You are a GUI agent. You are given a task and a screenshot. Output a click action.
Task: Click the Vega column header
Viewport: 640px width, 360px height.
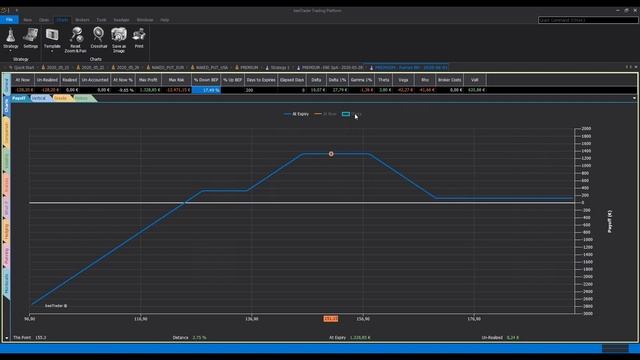[x=403, y=80]
